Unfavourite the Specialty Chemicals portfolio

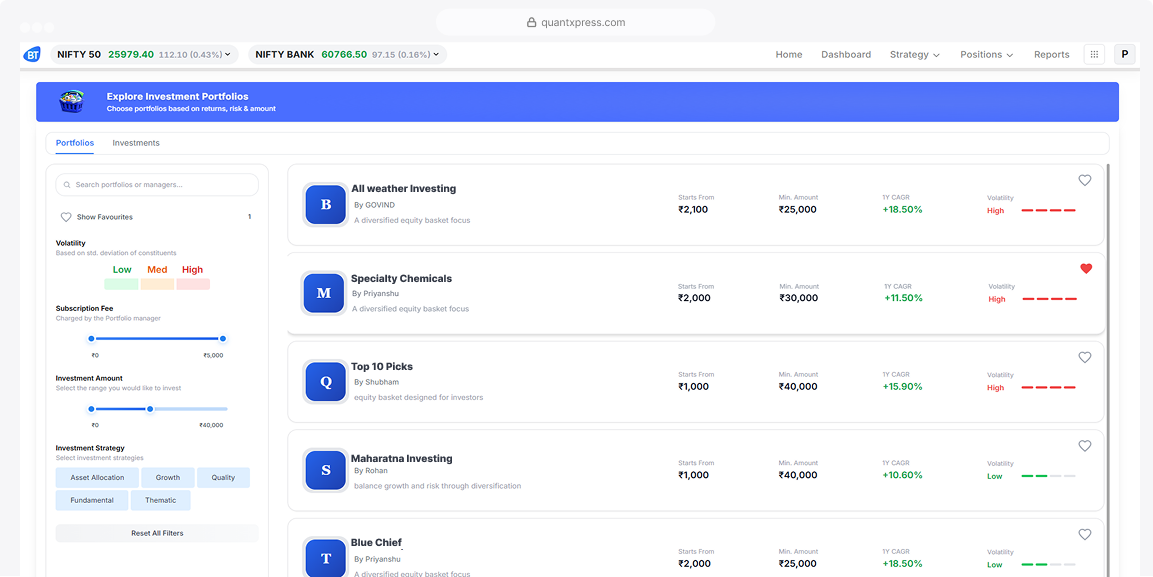pos(1086,269)
